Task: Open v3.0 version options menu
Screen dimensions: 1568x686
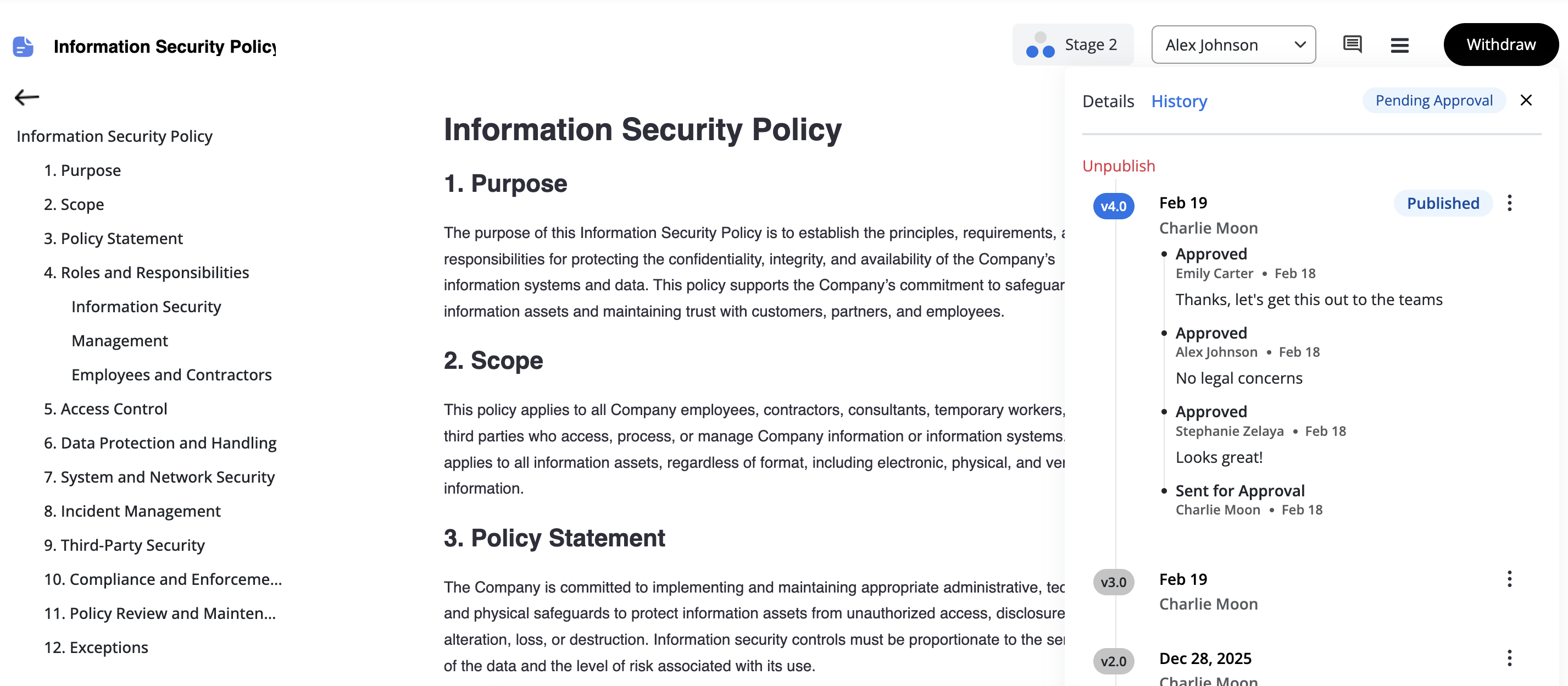Action: (1509, 579)
